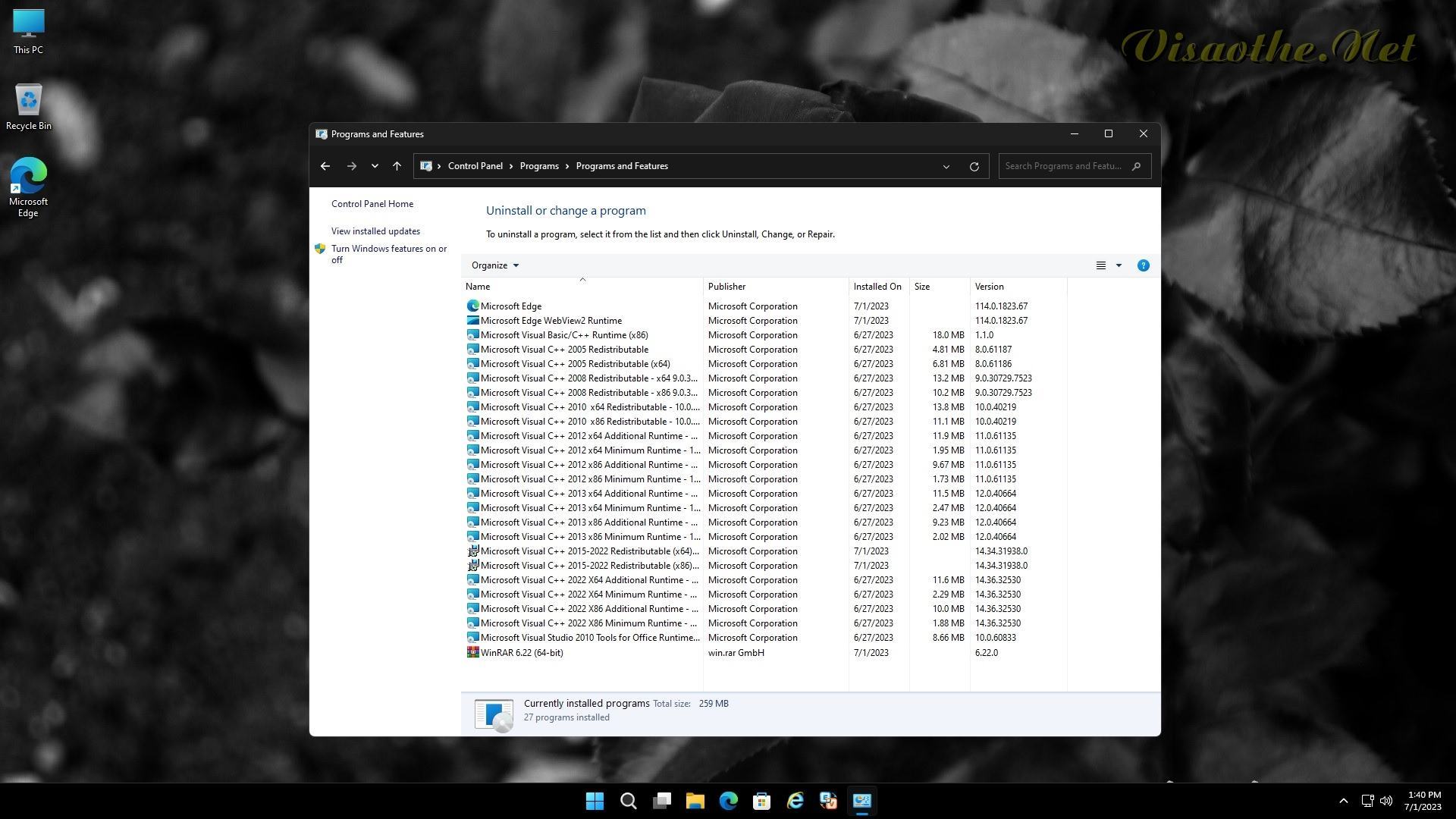The width and height of the screenshot is (1456, 819).
Task: Open clock and date in taskbar
Action: pos(1423,801)
